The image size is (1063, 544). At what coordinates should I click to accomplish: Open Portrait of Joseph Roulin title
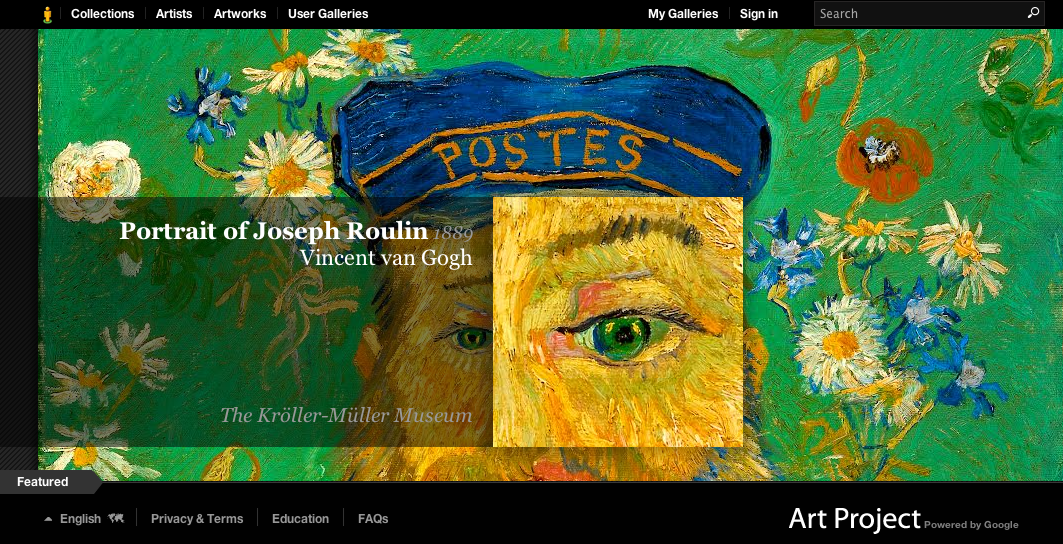[x=274, y=231]
